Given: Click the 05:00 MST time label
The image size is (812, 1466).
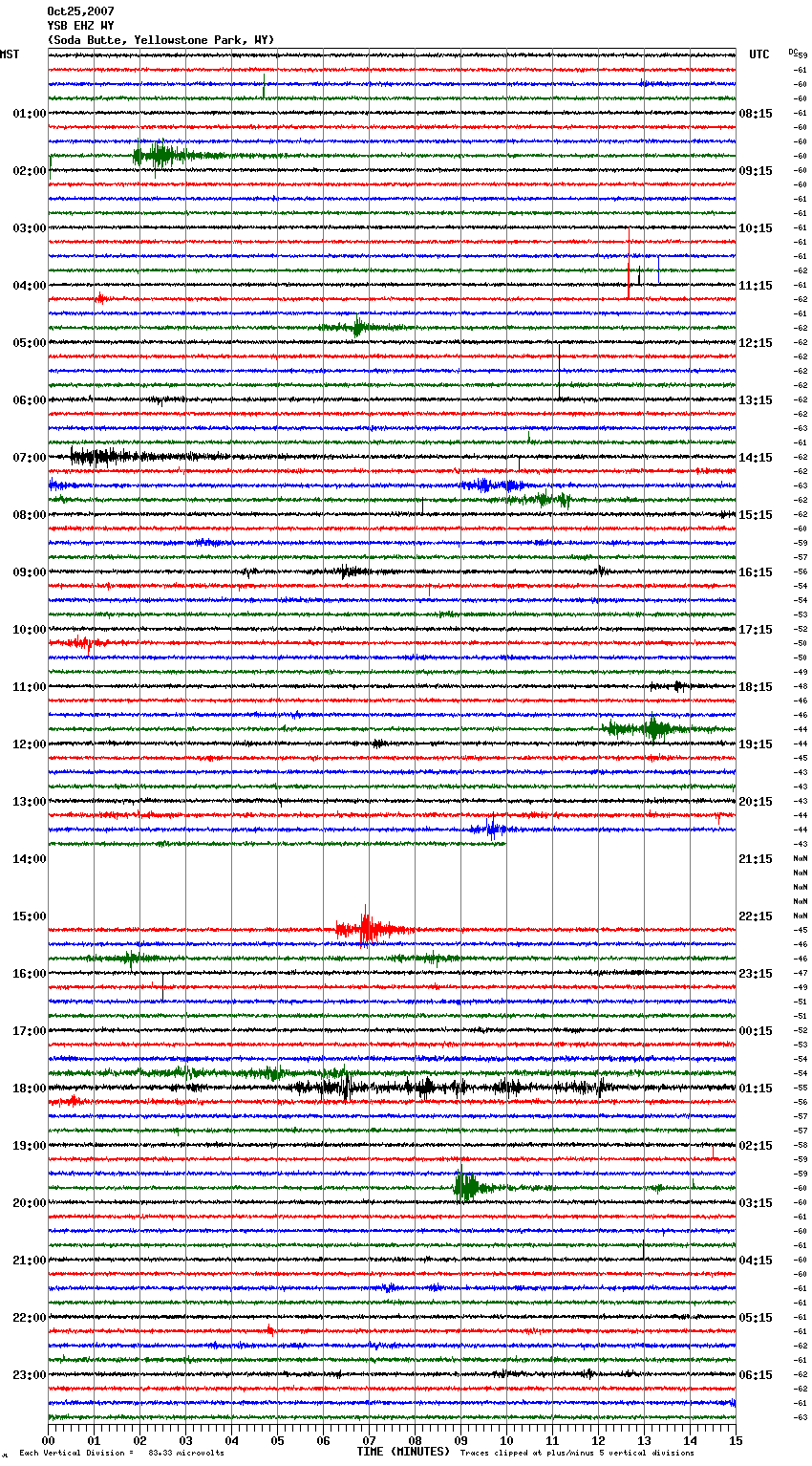Looking at the screenshot, I should [x=29, y=343].
